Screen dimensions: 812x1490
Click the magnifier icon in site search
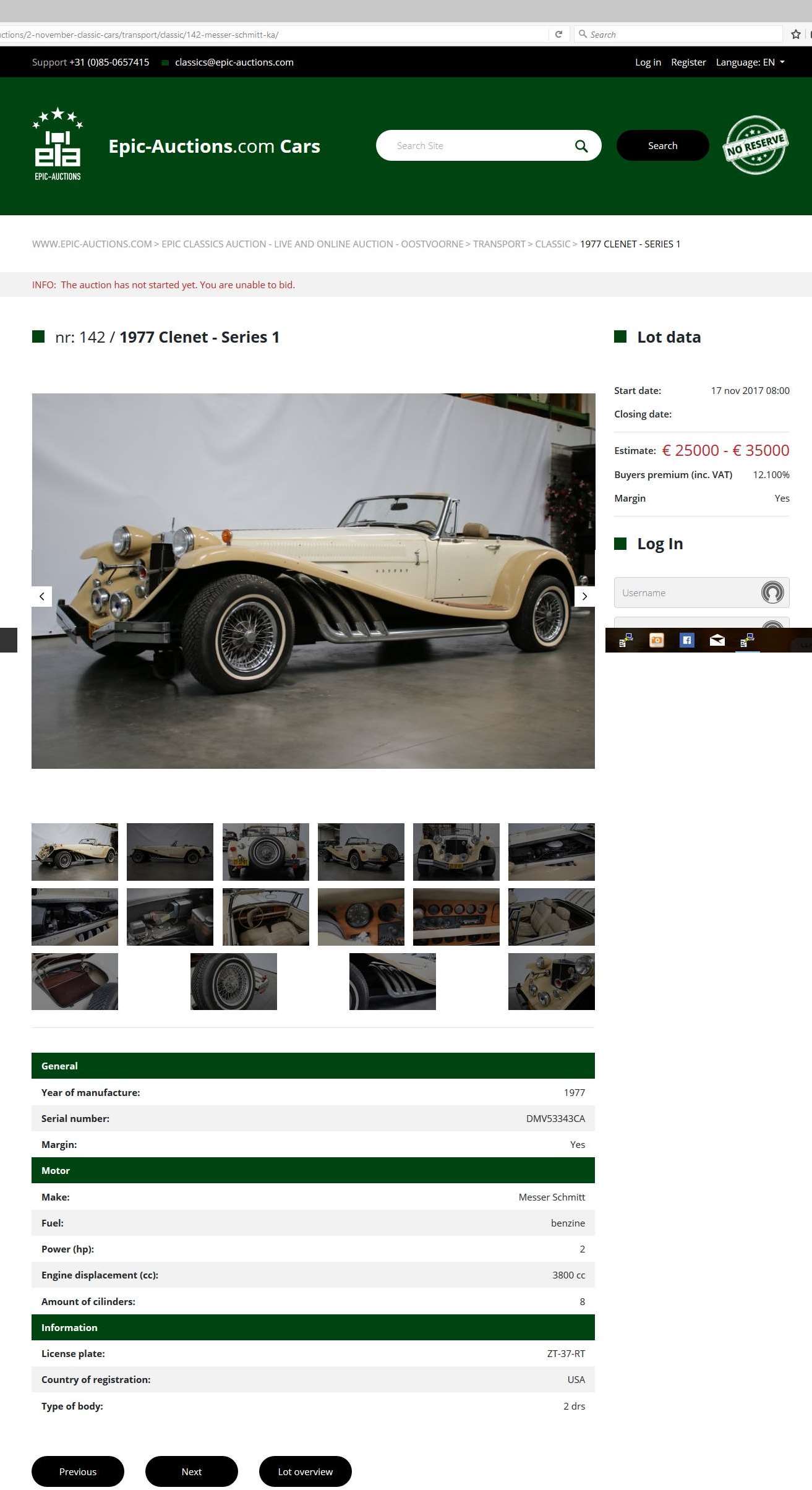(x=581, y=146)
